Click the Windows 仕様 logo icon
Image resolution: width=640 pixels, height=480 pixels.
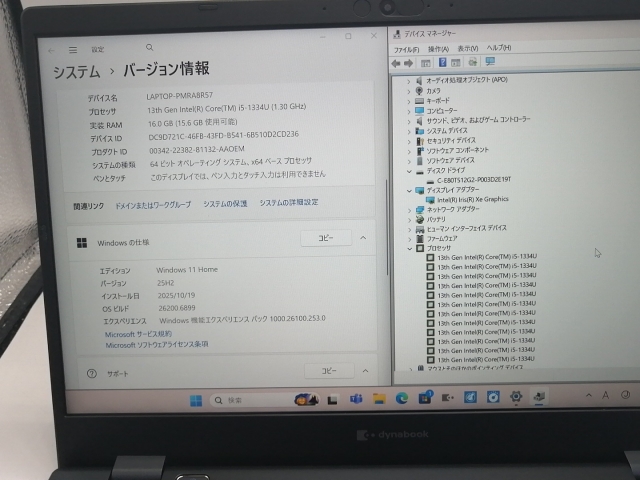82,243
